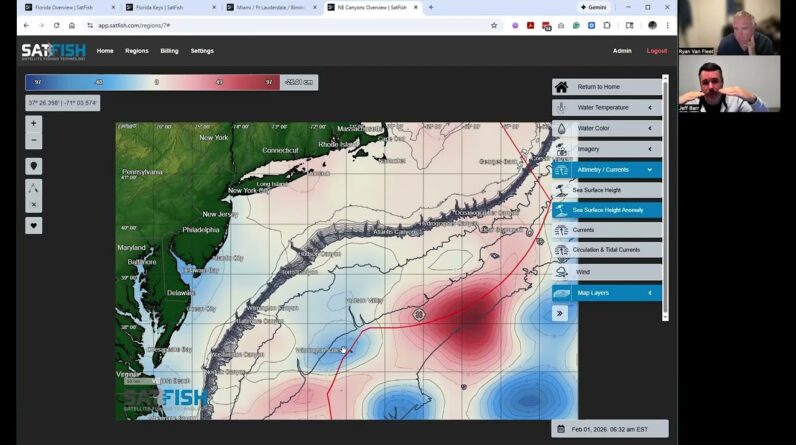The width and height of the screenshot is (796, 445).
Task: Select the location pin marker tool
Action: pyautogui.click(x=33, y=166)
